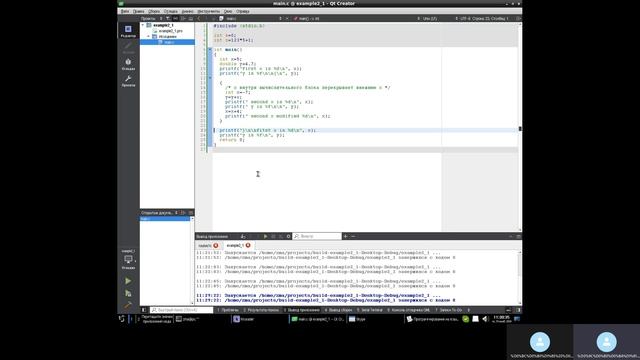Re-run application from output pane play icon
640x360 pixels.
click(x=265, y=236)
